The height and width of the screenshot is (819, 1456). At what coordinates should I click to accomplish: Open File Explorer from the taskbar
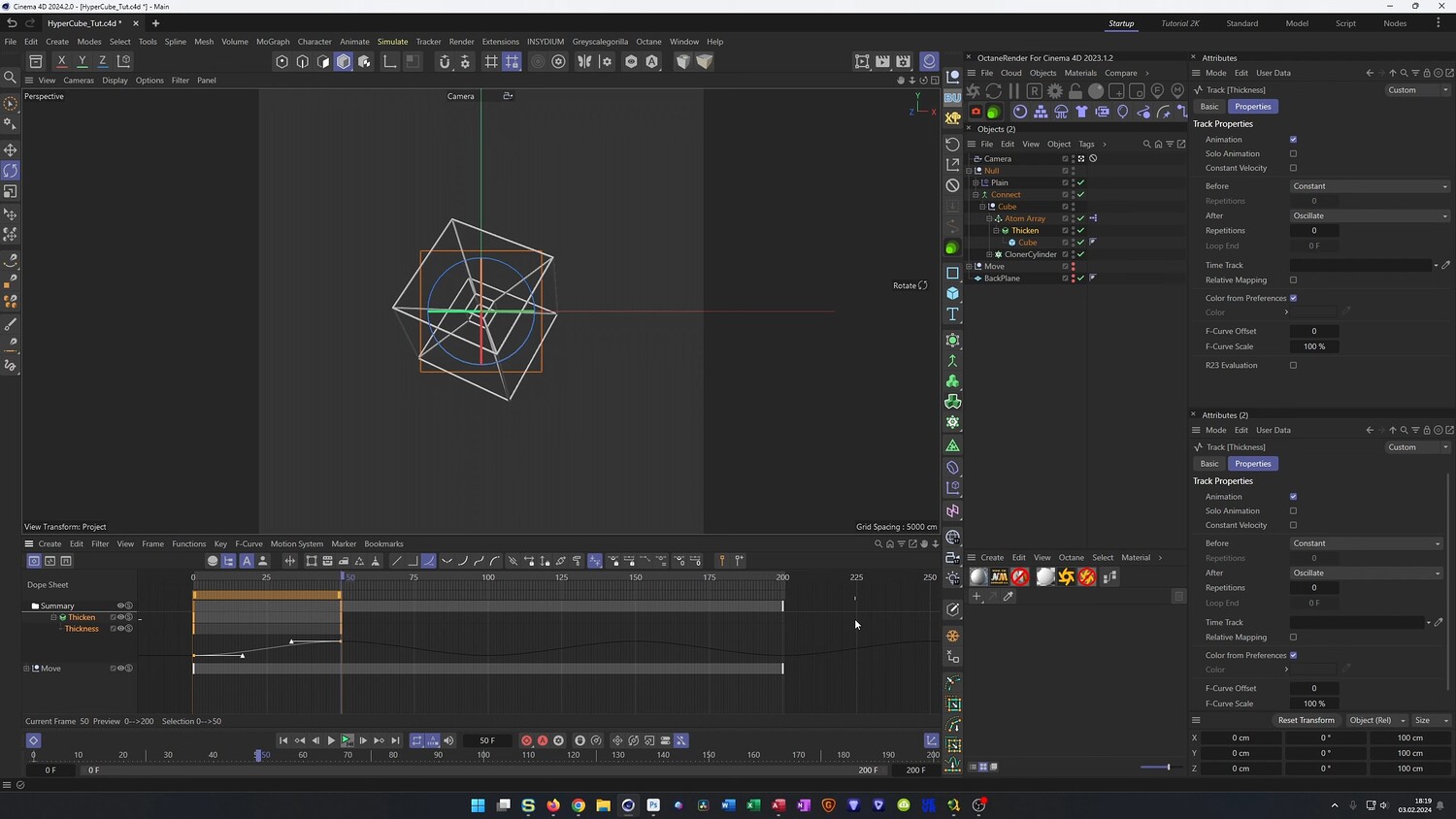coord(603,805)
